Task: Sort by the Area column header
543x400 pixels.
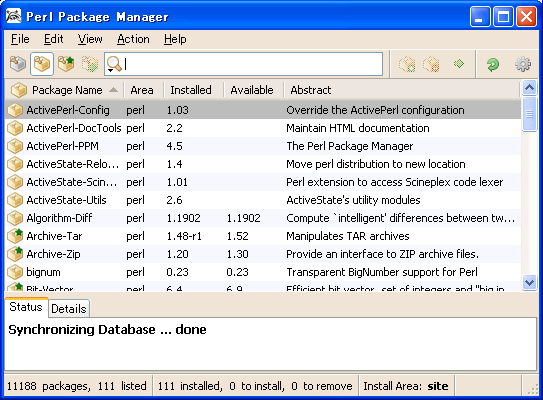Action: pos(143,90)
